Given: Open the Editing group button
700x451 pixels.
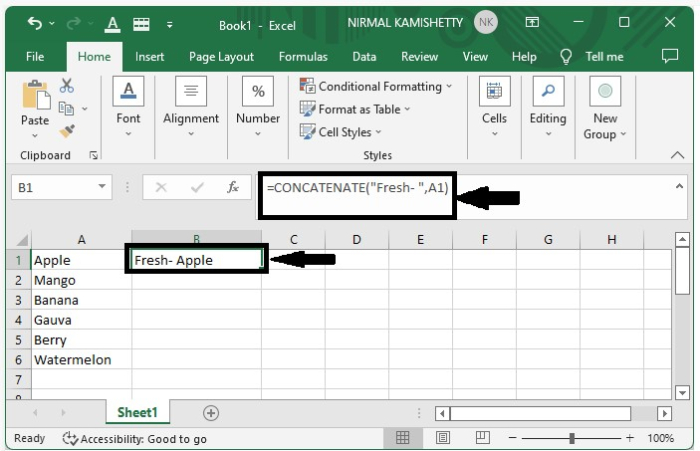Looking at the screenshot, I should tap(548, 107).
